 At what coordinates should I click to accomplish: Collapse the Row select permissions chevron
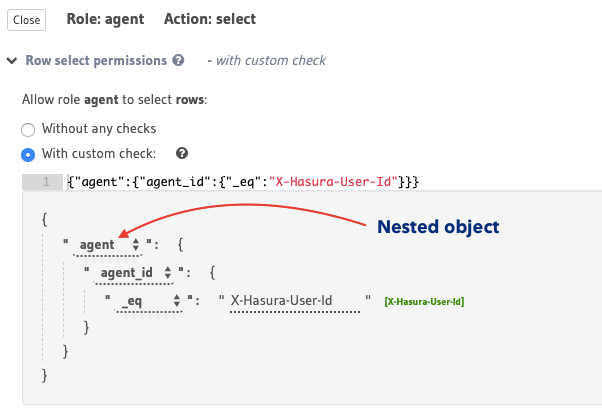(x=12, y=61)
